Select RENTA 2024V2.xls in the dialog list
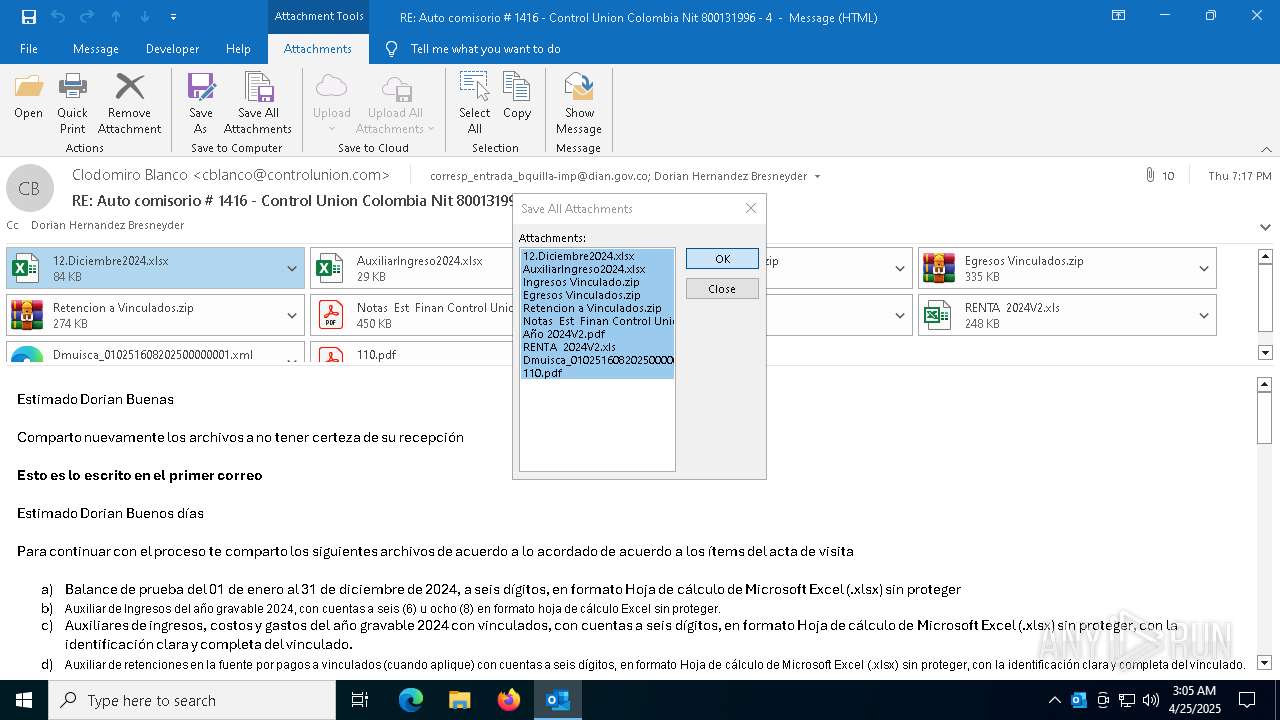The width and height of the screenshot is (1280, 720). coord(597,346)
